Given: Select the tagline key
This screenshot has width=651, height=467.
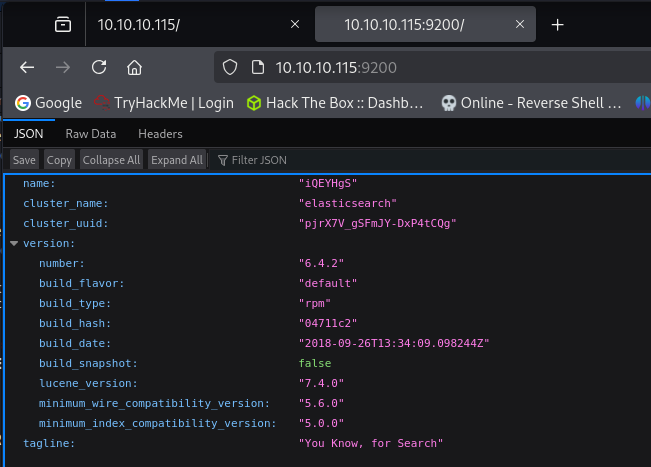Looking at the screenshot, I should [49, 443].
